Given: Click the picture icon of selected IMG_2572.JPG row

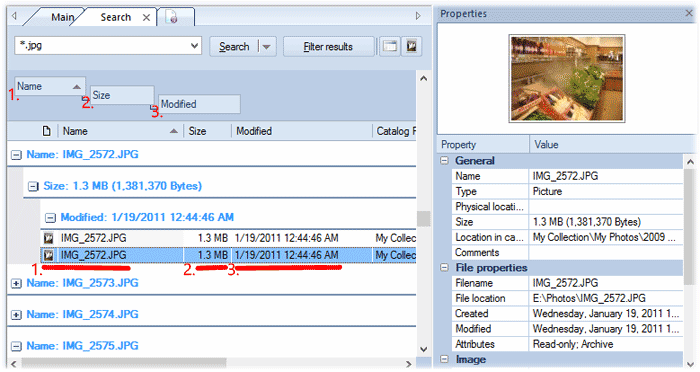Looking at the screenshot, I should pyautogui.click(x=48, y=255).
